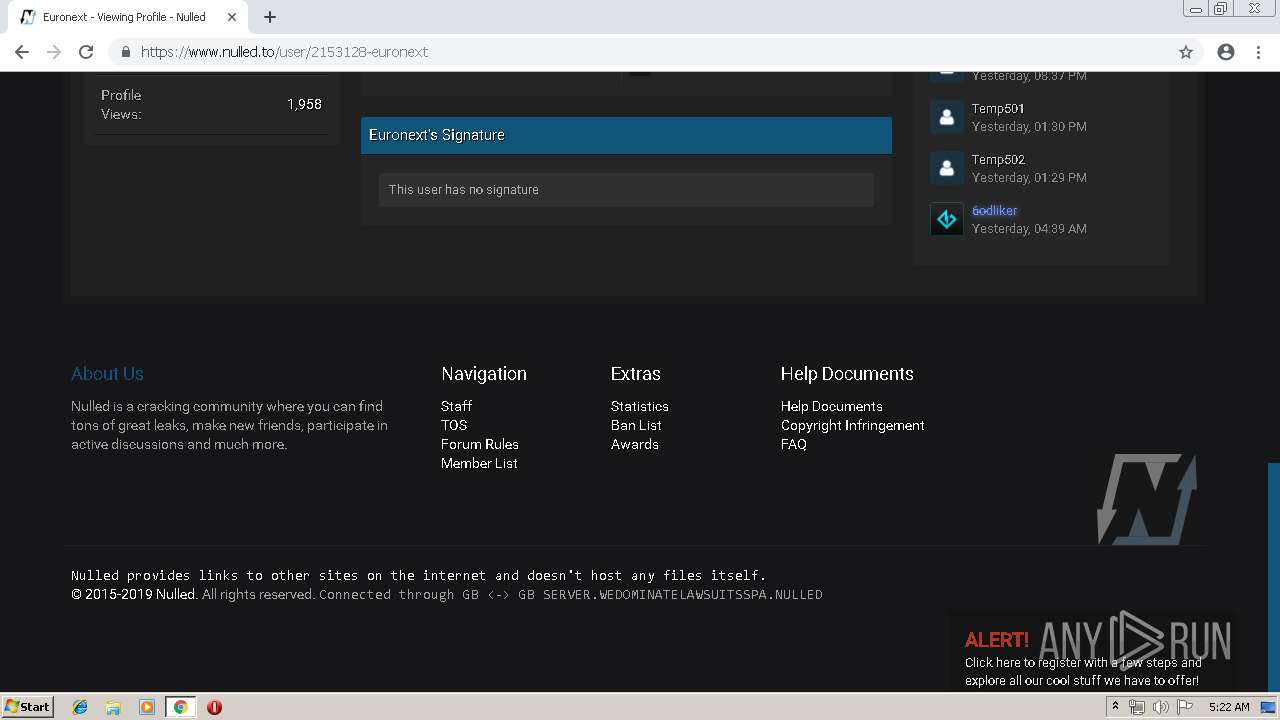The image size is (1280, 720).
Task: Click the browser back arrow
Action: (x=22, y=52)
